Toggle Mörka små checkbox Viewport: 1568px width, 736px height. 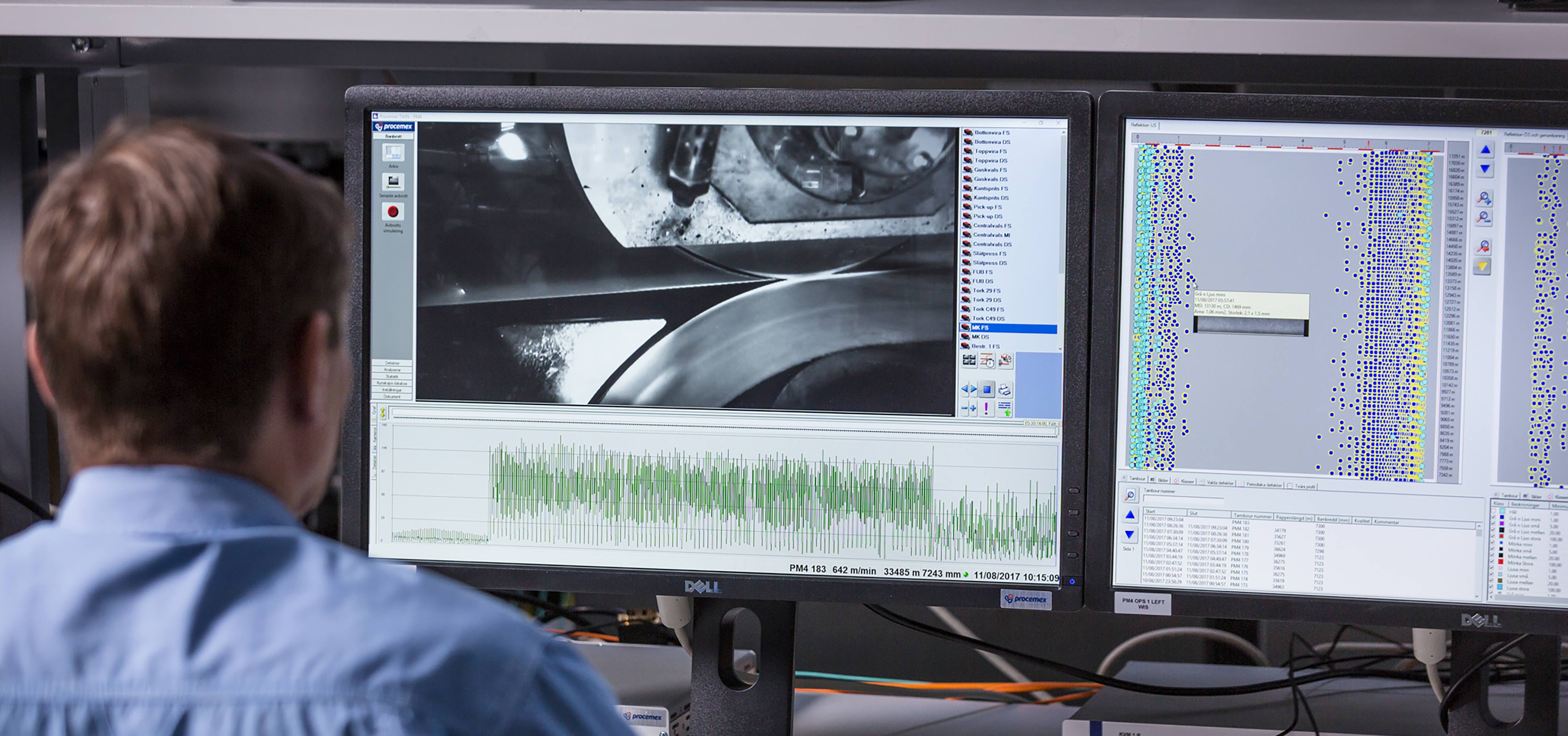click(x=1493, y=549)
